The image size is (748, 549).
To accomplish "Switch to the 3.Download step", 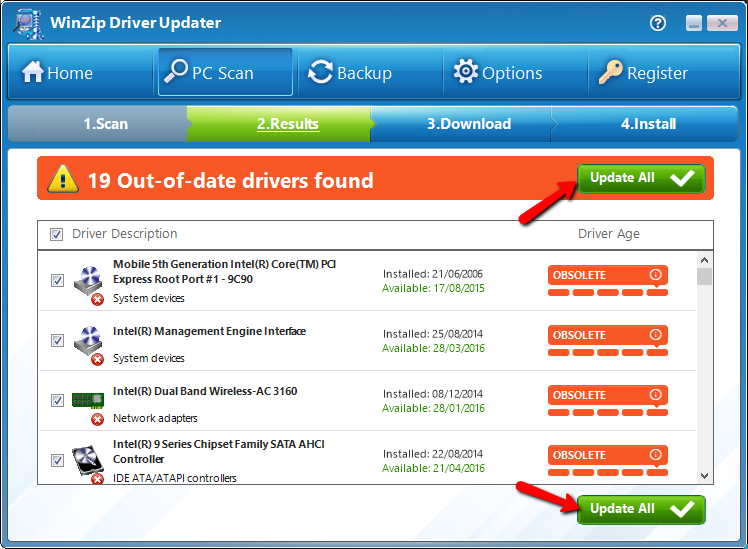I will pos(468,124).
